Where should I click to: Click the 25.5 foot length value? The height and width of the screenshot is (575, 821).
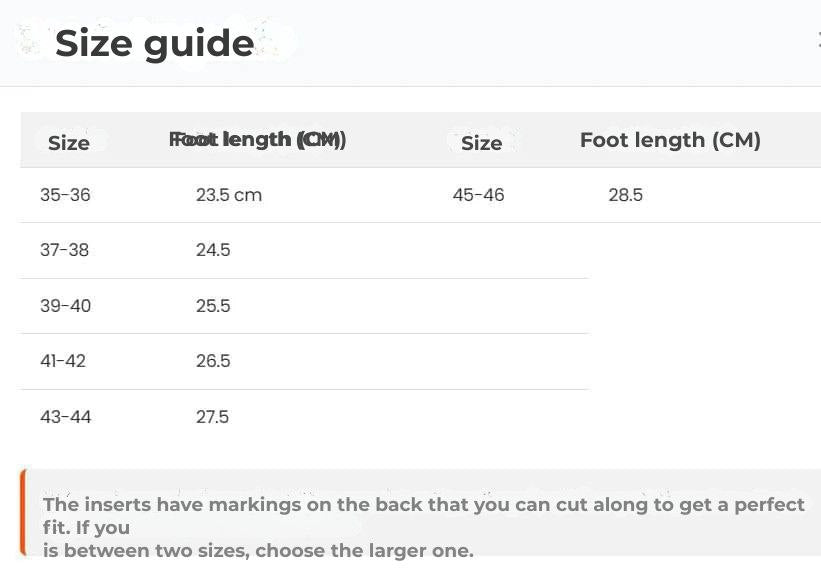tap(213, 306)
